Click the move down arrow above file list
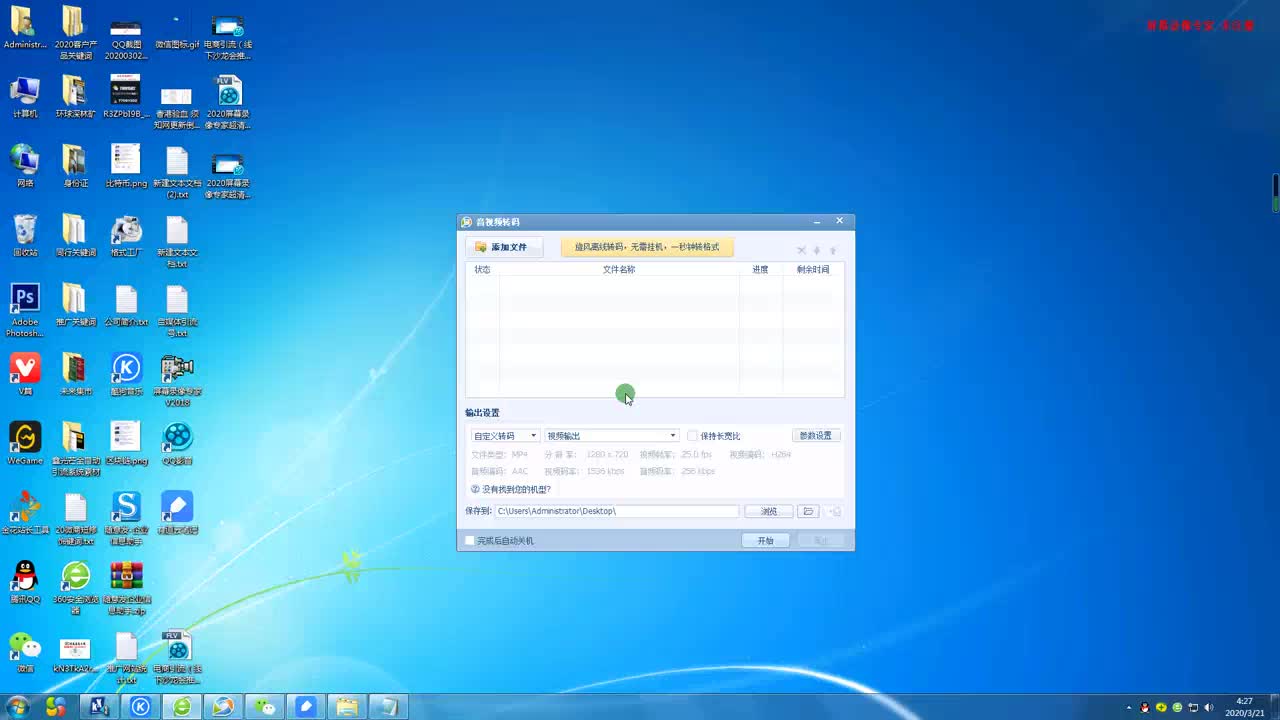Screen dimensions: 1280x720 817,250
